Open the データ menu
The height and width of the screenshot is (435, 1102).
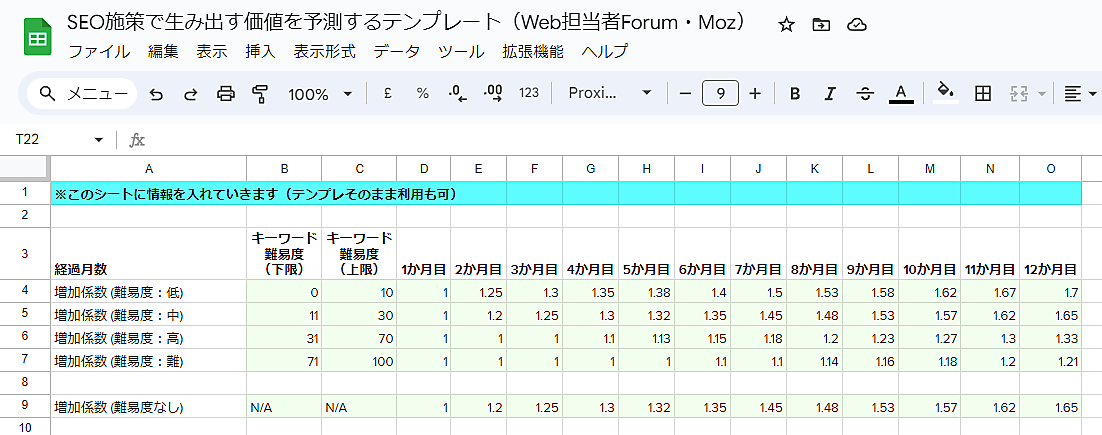click(x=397, y=52)
